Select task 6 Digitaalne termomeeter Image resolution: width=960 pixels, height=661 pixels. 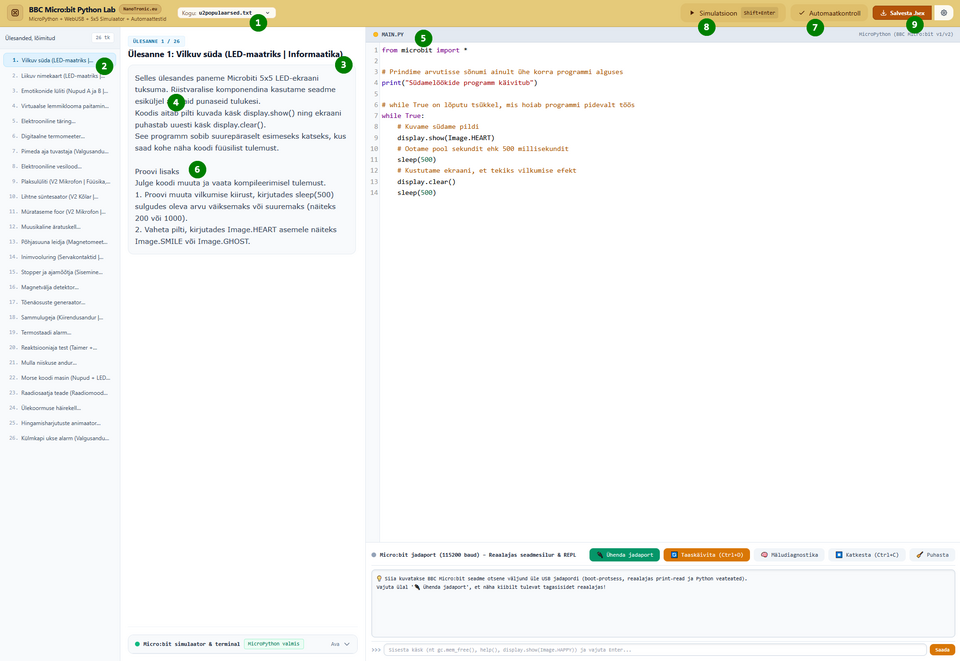point(59,136)
